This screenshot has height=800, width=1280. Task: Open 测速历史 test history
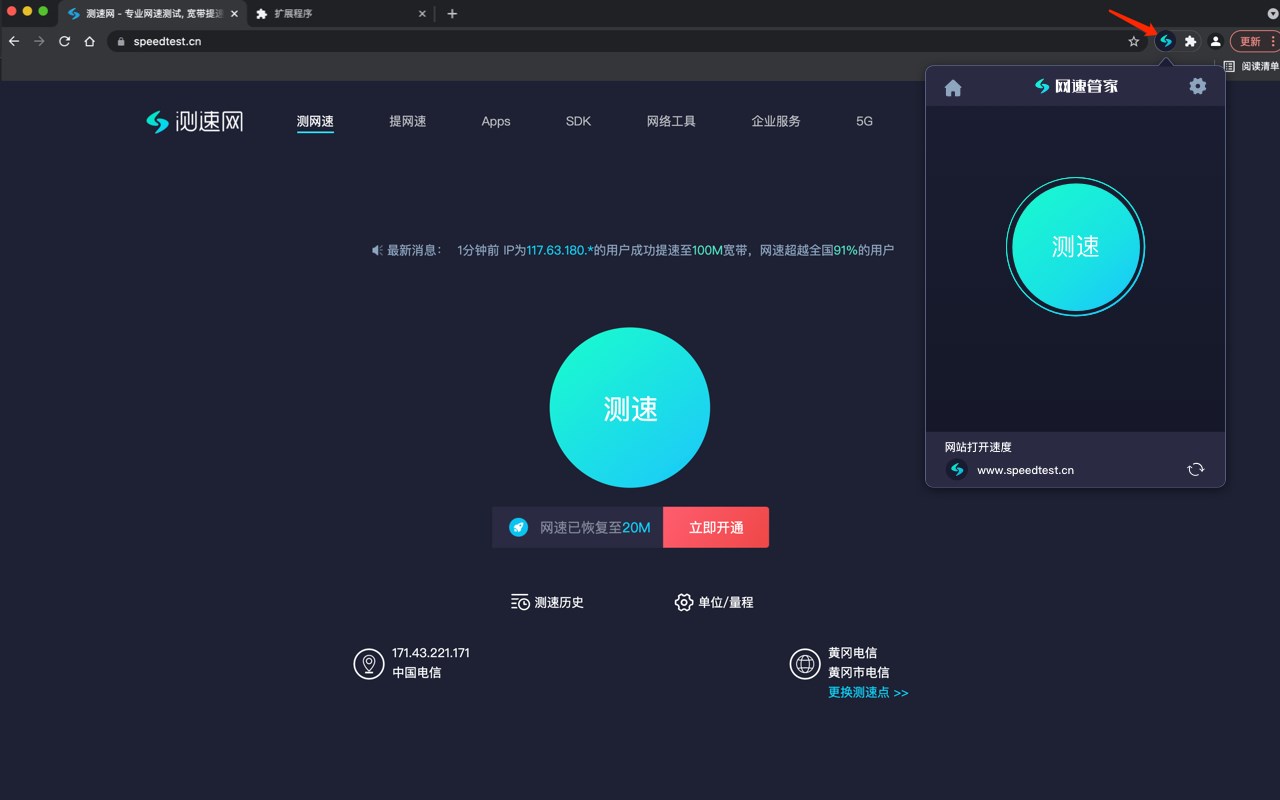pos(547,602)
